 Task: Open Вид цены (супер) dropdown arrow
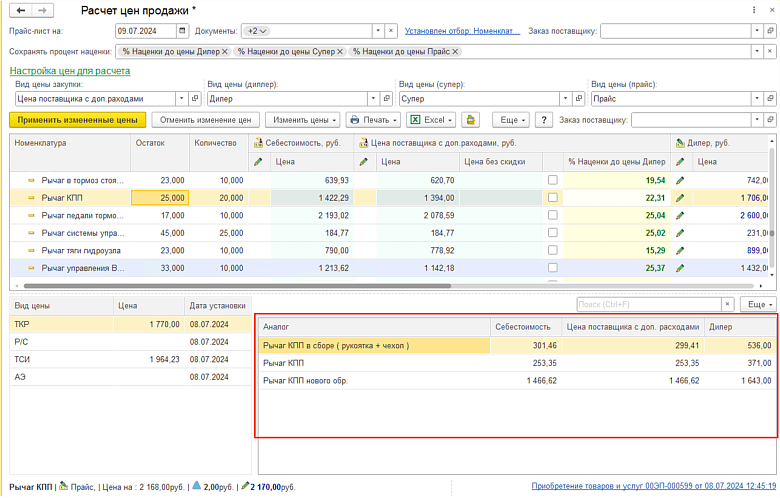click(566, 99)
